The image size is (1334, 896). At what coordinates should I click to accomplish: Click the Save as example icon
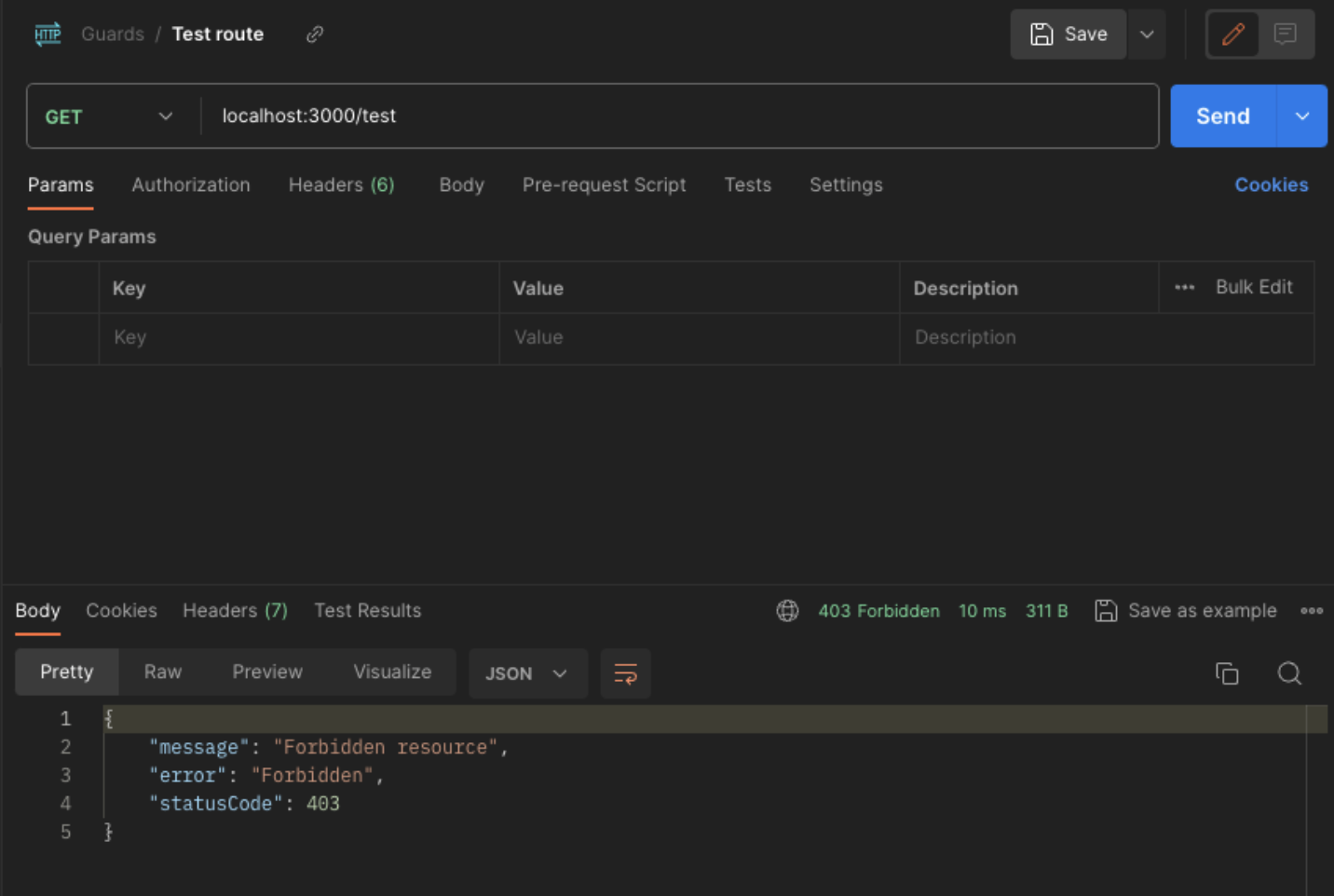point(1106,611)
